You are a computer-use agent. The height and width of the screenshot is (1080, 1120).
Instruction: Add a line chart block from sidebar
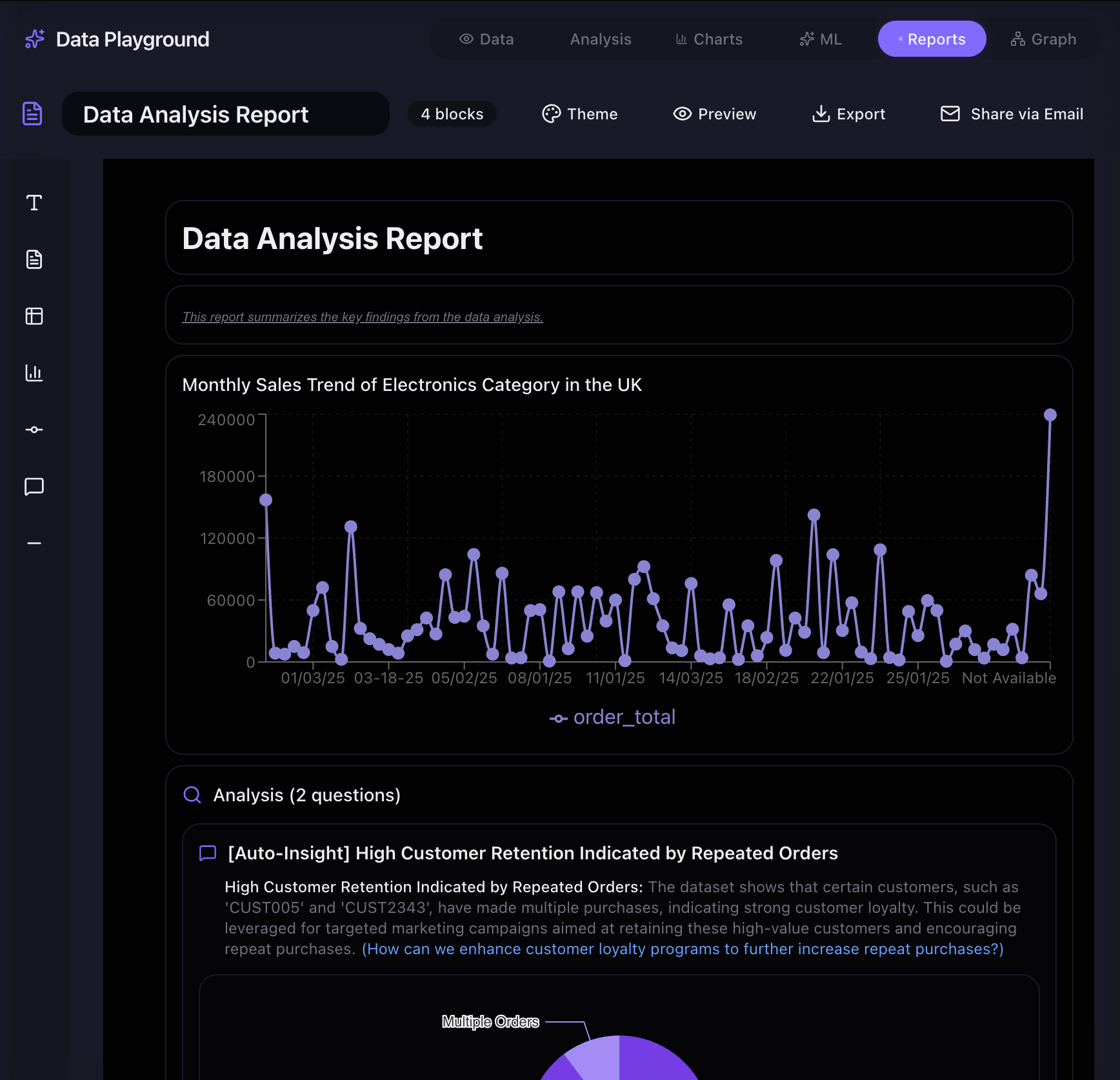[x=34, y=430]
